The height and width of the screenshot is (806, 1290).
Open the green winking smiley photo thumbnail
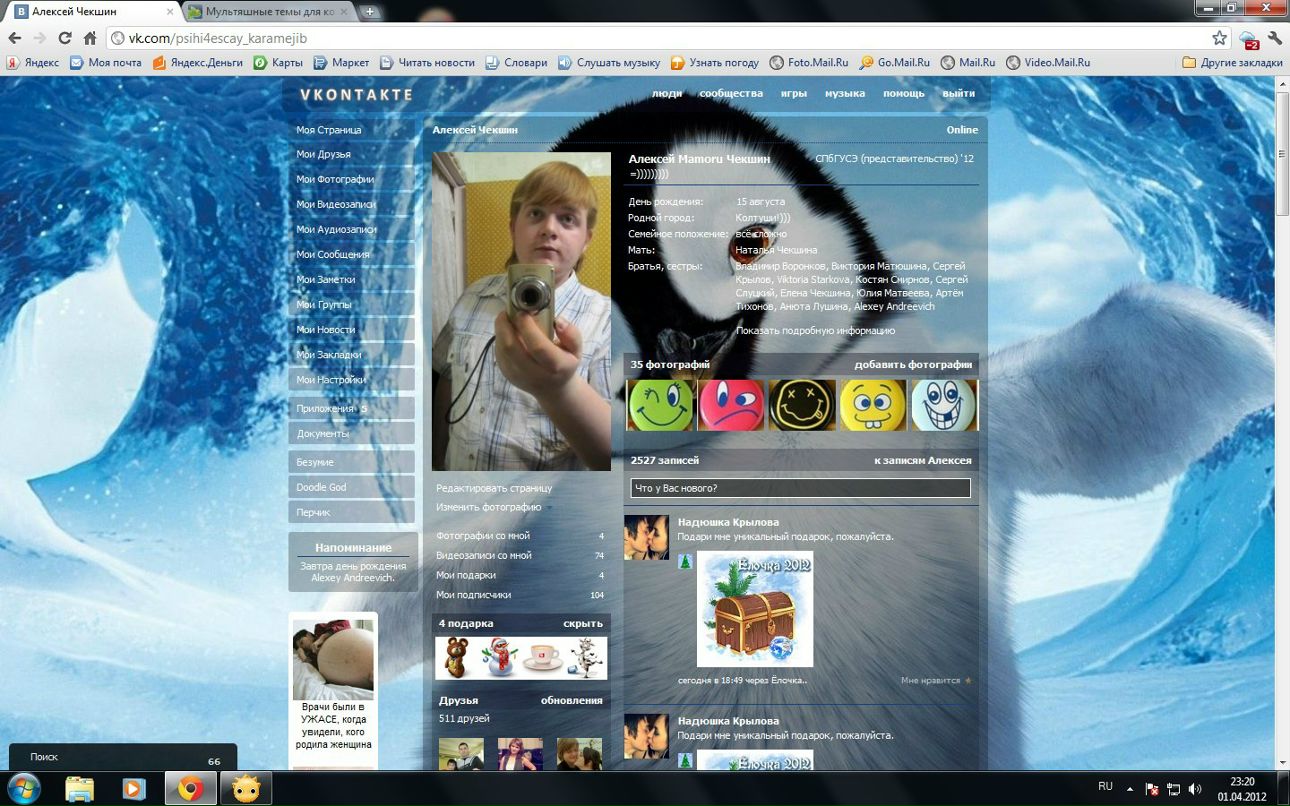(x=660, y=405)
